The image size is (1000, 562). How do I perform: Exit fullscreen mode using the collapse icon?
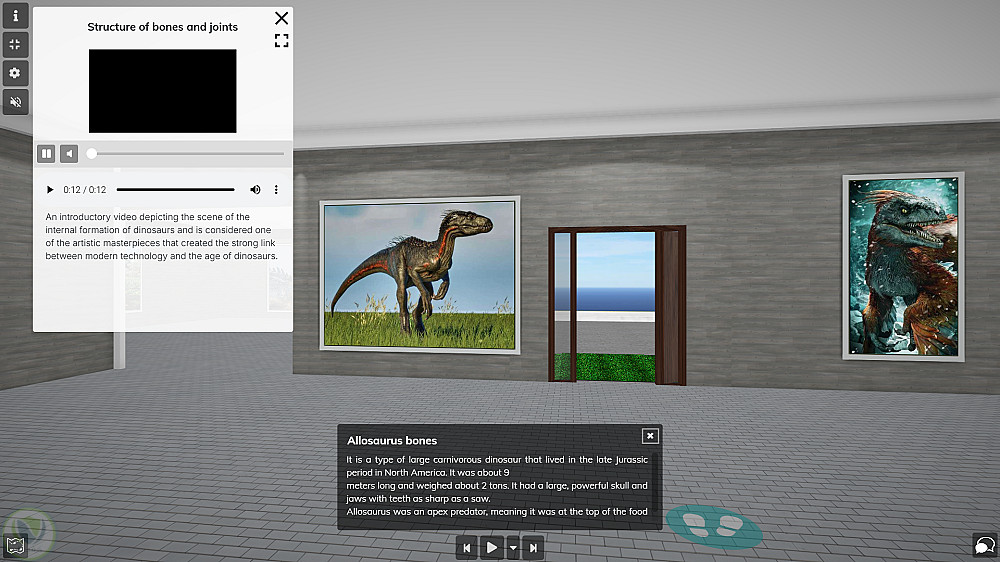(x=15, y=45)
